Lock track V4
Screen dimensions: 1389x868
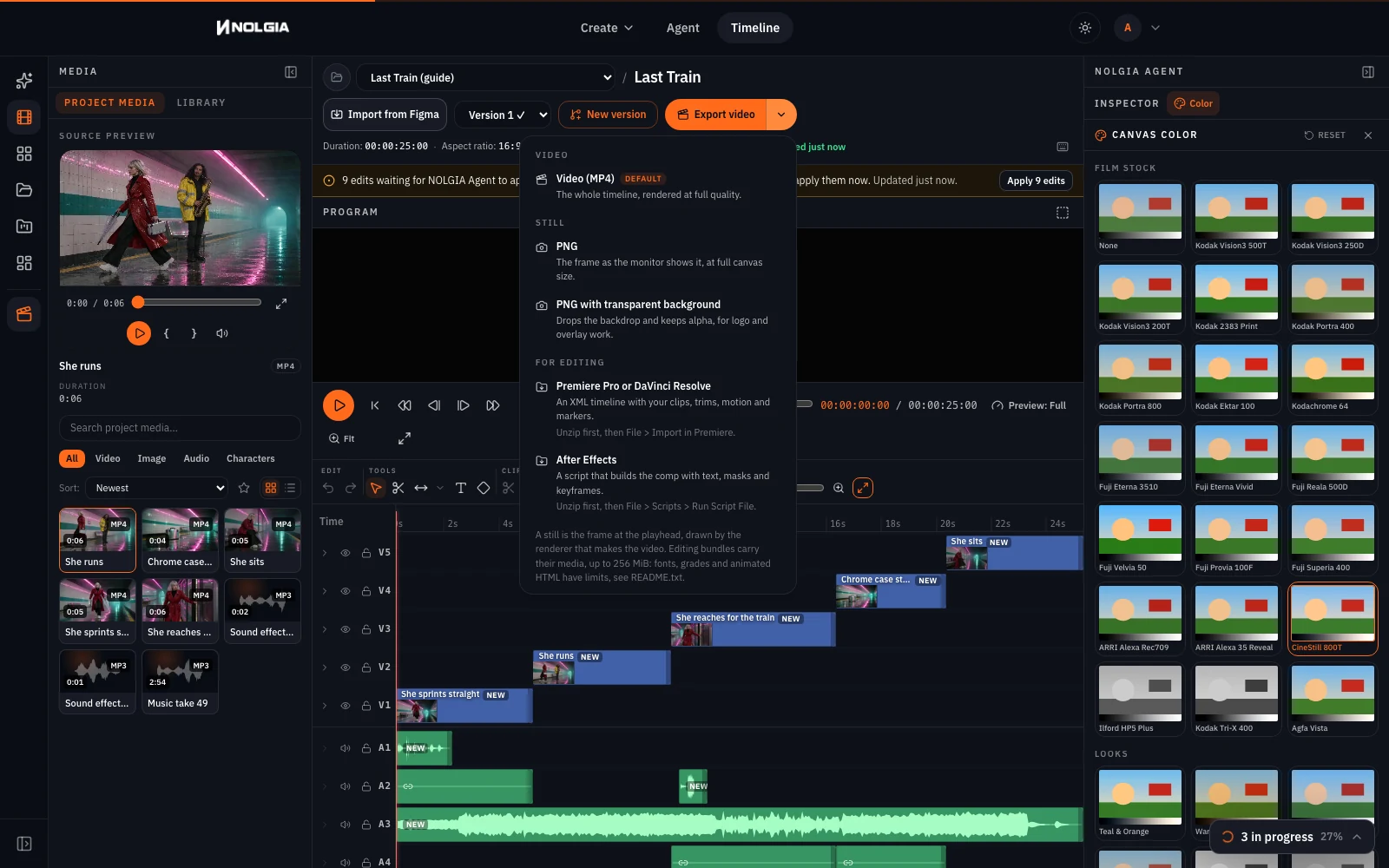point(366,591)
